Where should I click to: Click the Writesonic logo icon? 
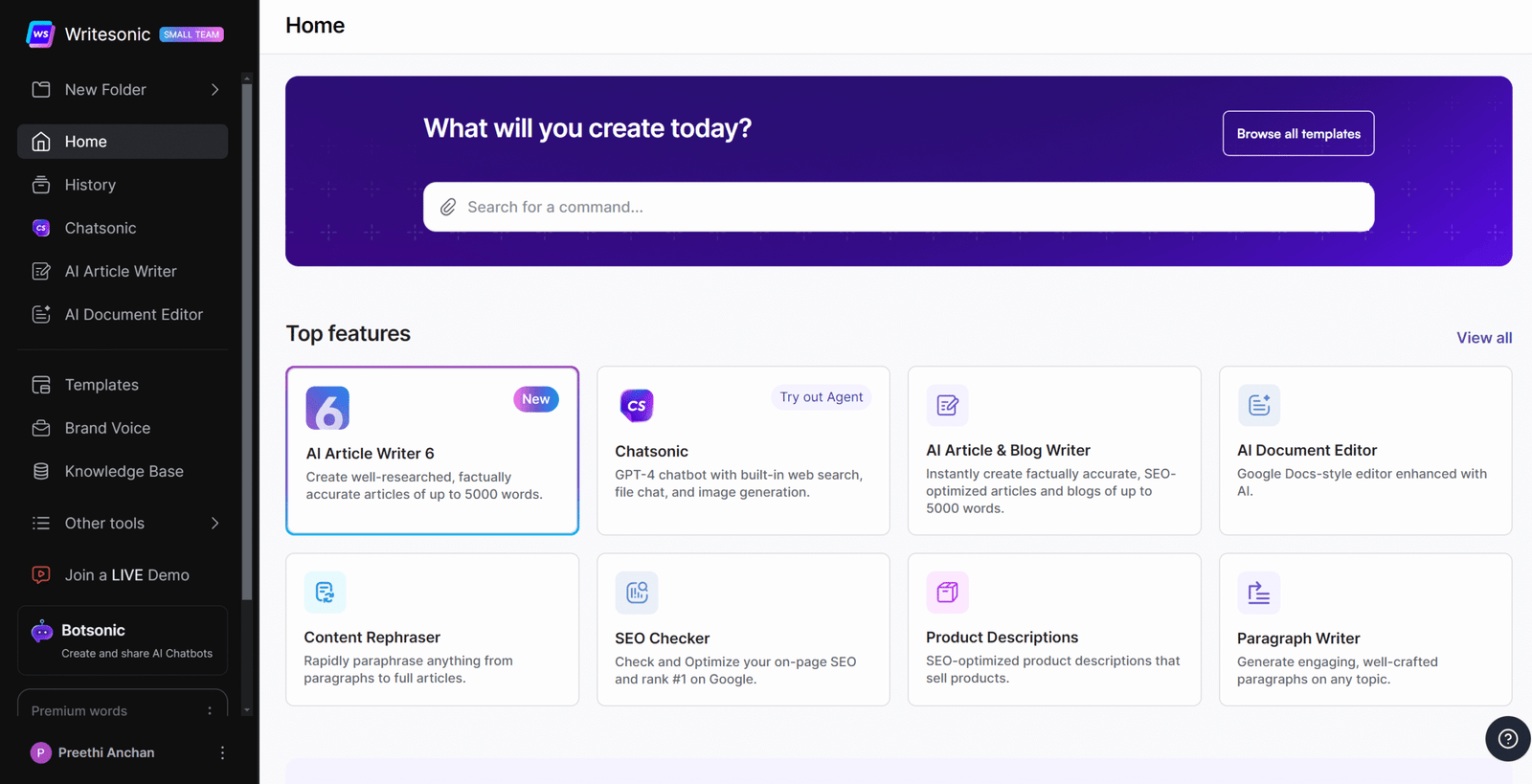pos(40,34)
